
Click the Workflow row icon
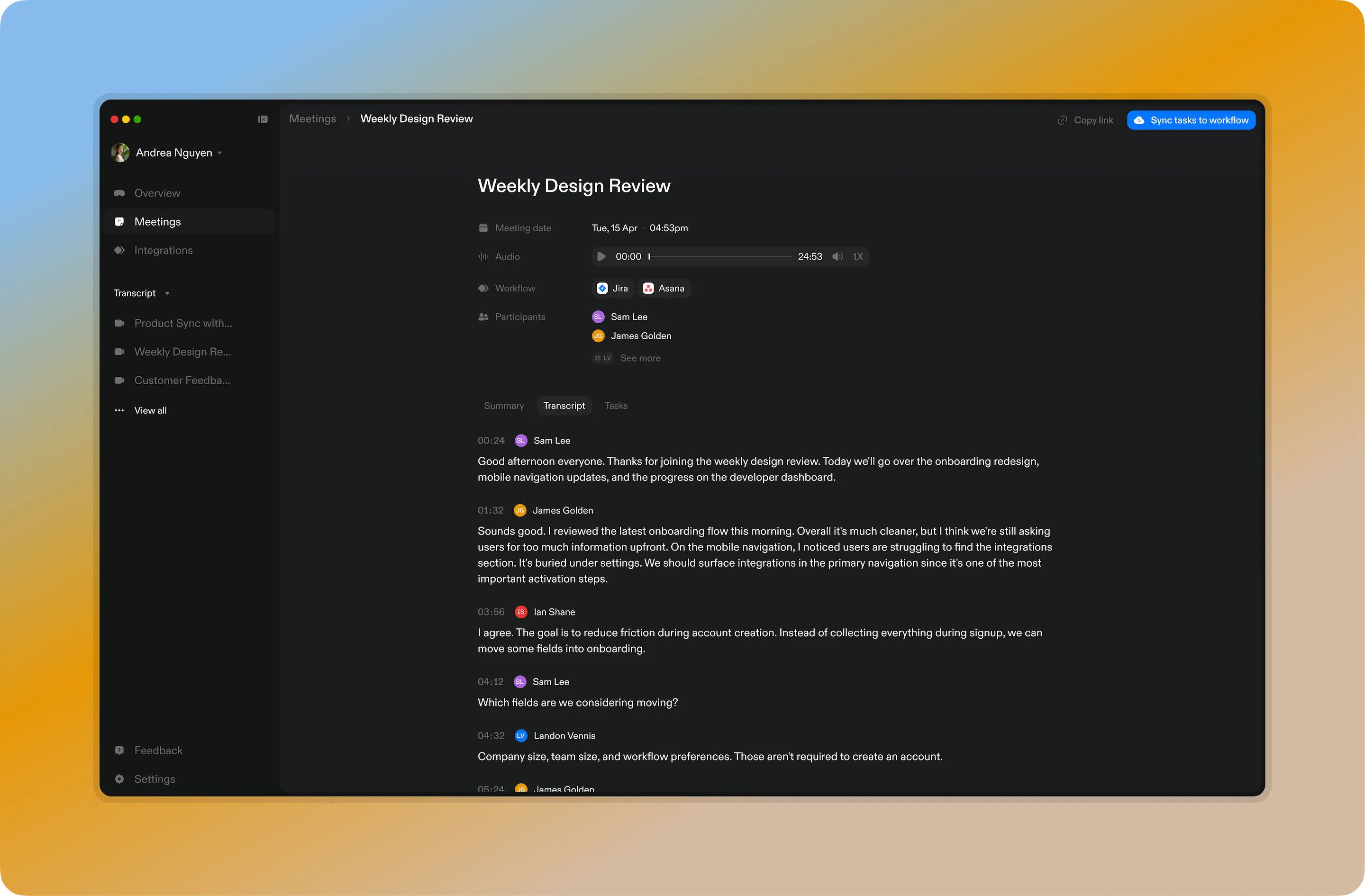point(483,289)
